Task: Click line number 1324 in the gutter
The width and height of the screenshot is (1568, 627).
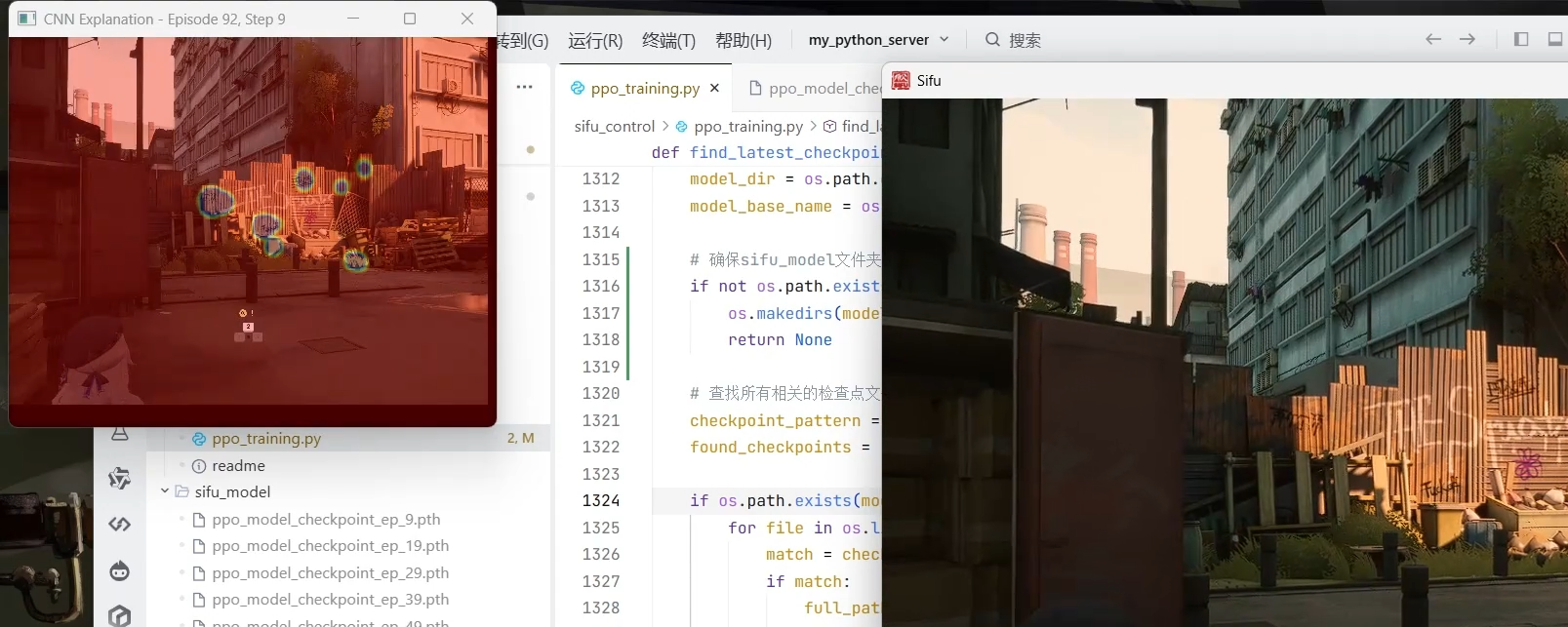Action: [x=601, y=500]
